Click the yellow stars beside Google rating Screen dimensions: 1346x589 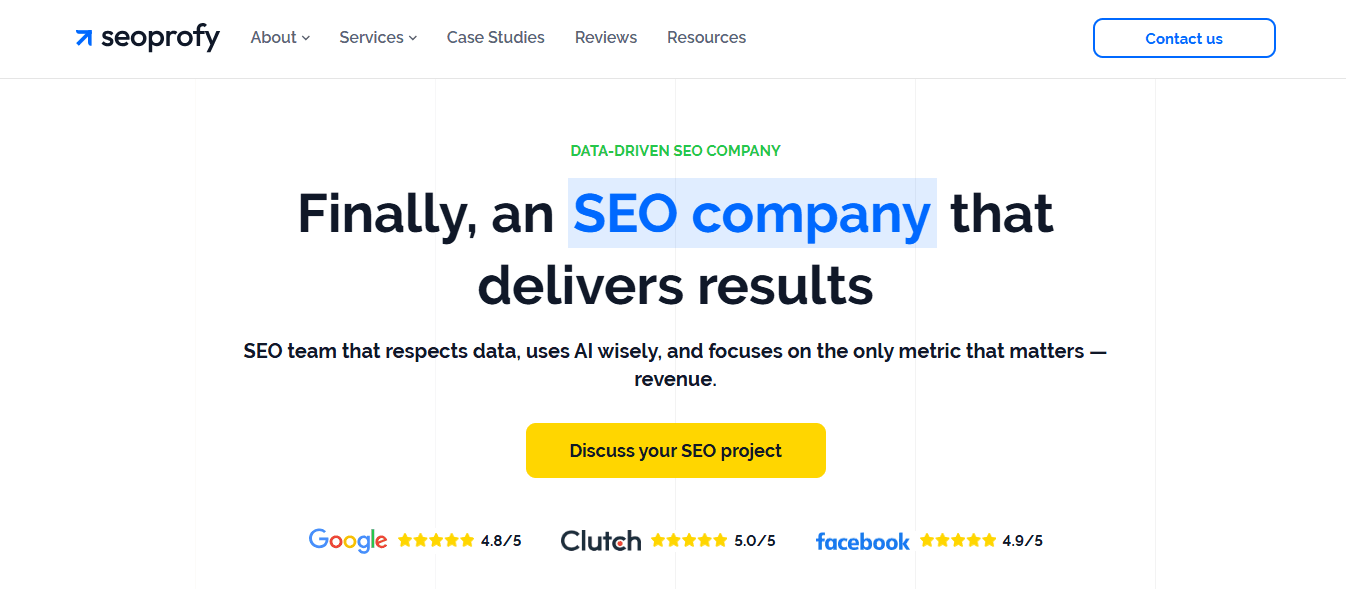pos(436,540)
